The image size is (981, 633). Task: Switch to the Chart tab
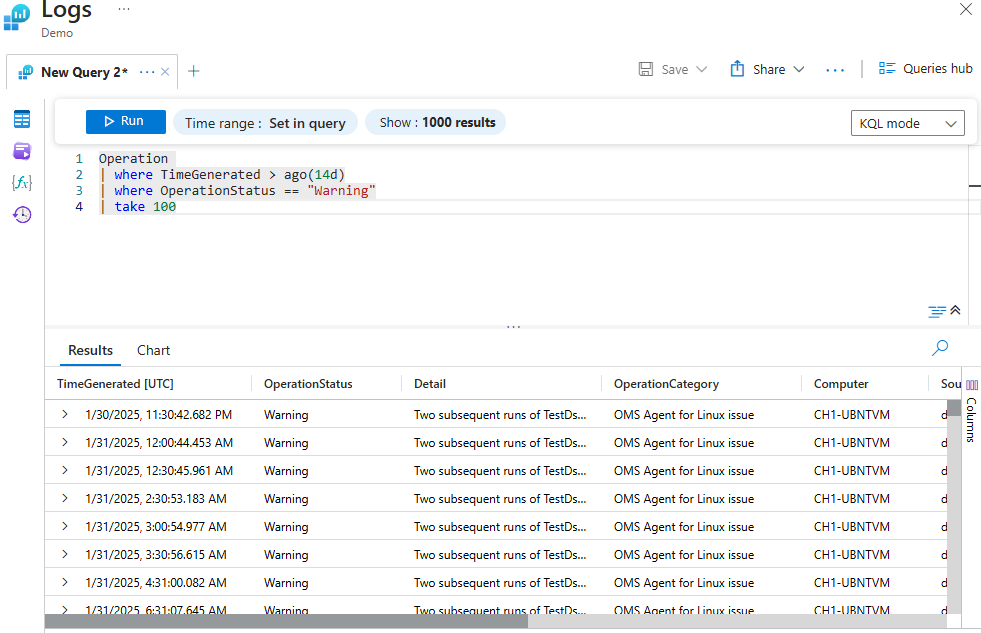[x=153, y=350]
